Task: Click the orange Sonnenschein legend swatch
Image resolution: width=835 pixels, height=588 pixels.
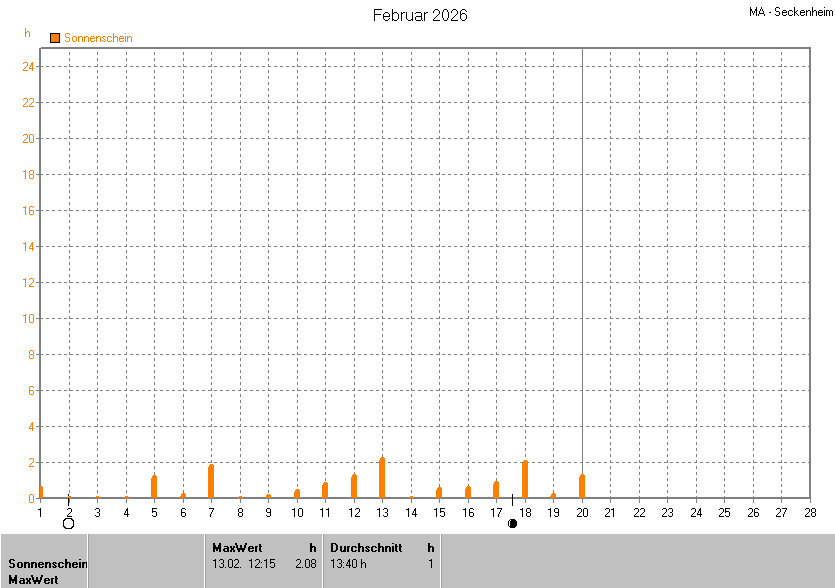Action: 55,38
